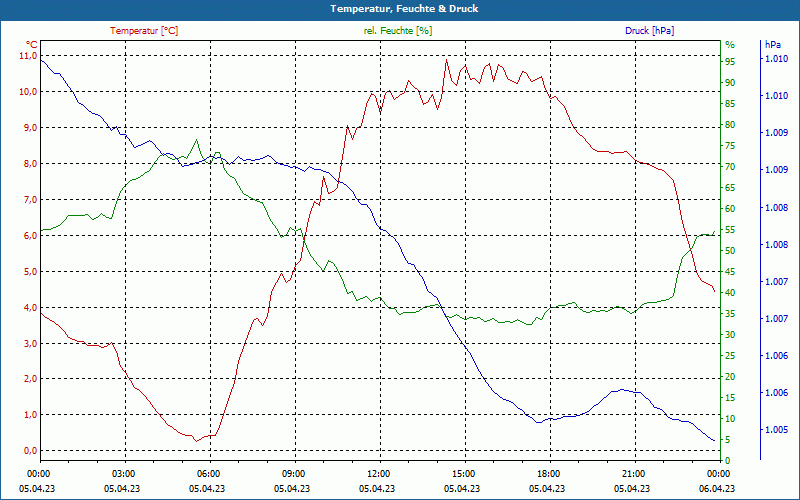Click the "0,0" temperature axis tick label
Screen dimensions: 800x500
coord(30,451)
